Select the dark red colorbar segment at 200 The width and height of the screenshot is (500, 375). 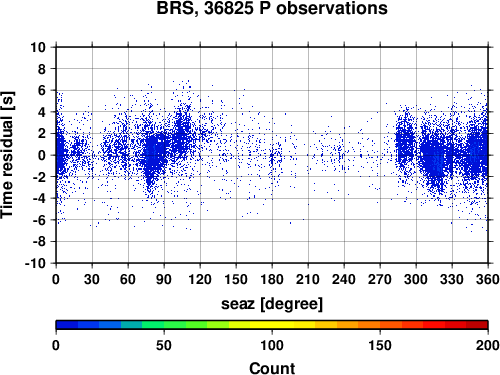coord(477,325)
